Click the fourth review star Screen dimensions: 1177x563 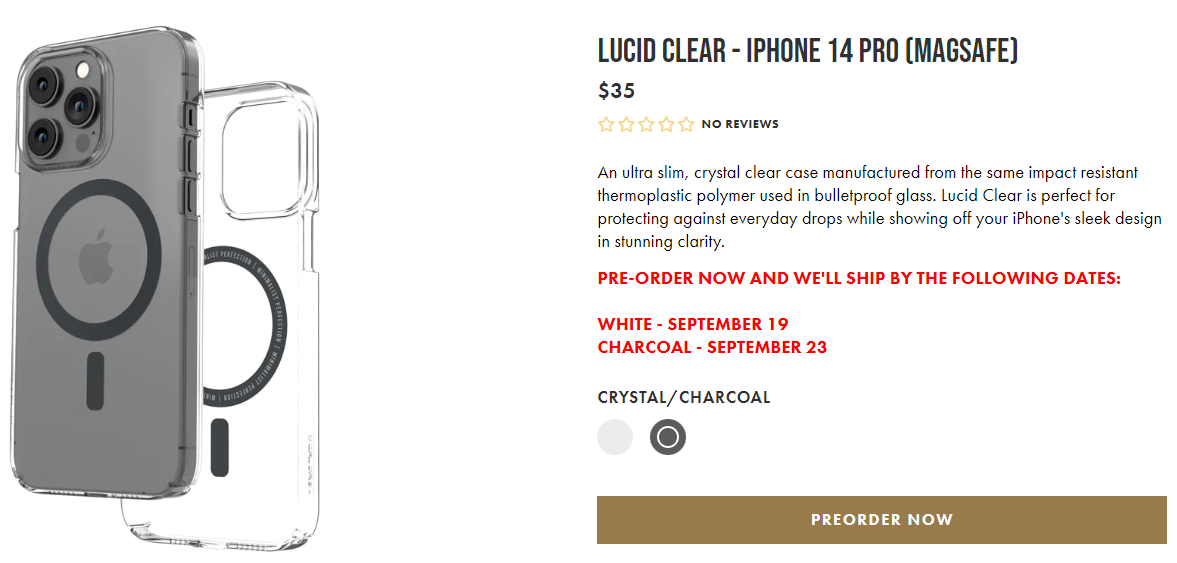666,125
